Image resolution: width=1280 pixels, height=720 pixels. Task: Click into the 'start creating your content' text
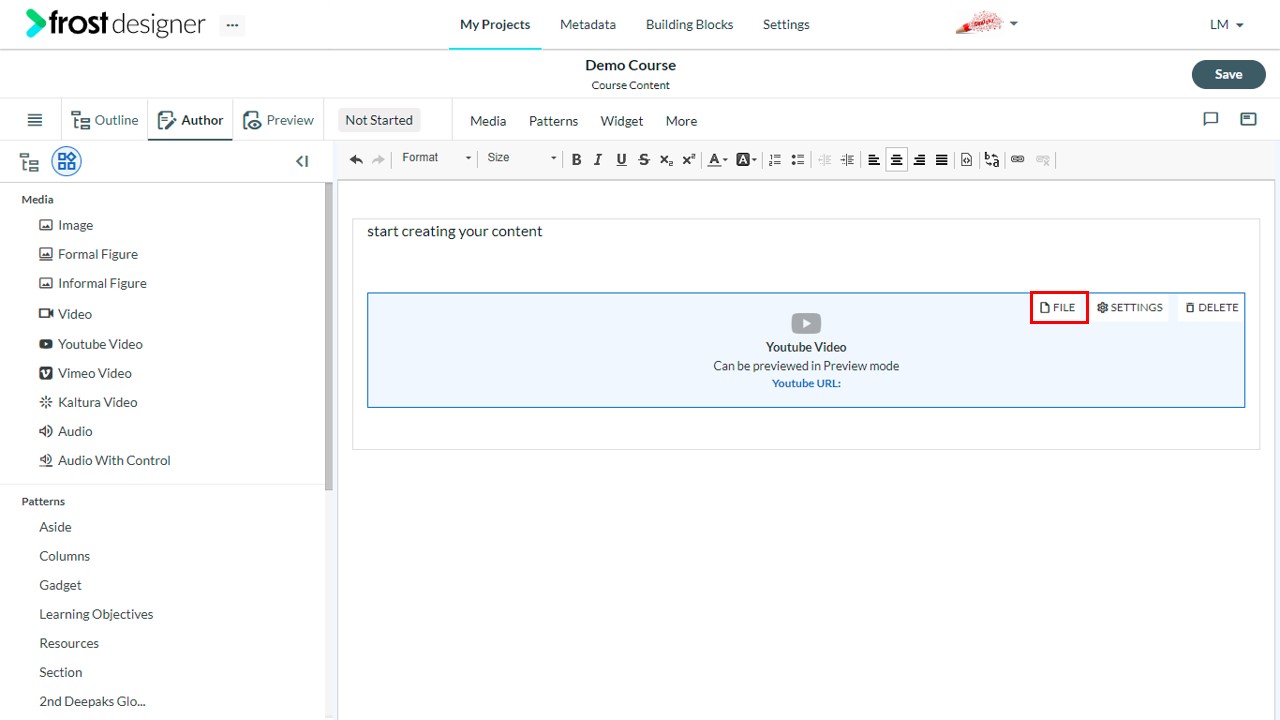coord(455,231)
